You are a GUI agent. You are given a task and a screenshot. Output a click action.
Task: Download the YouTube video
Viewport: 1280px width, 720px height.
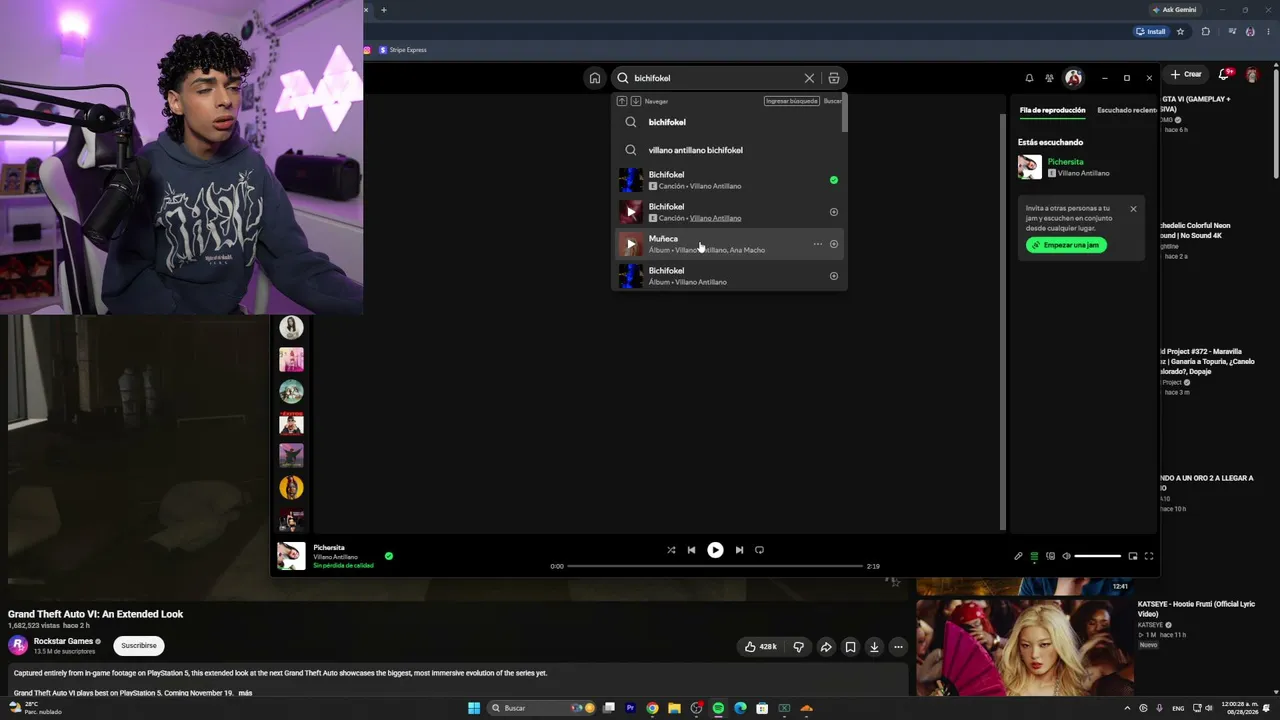pyautogui.click(x=874, y=647)
